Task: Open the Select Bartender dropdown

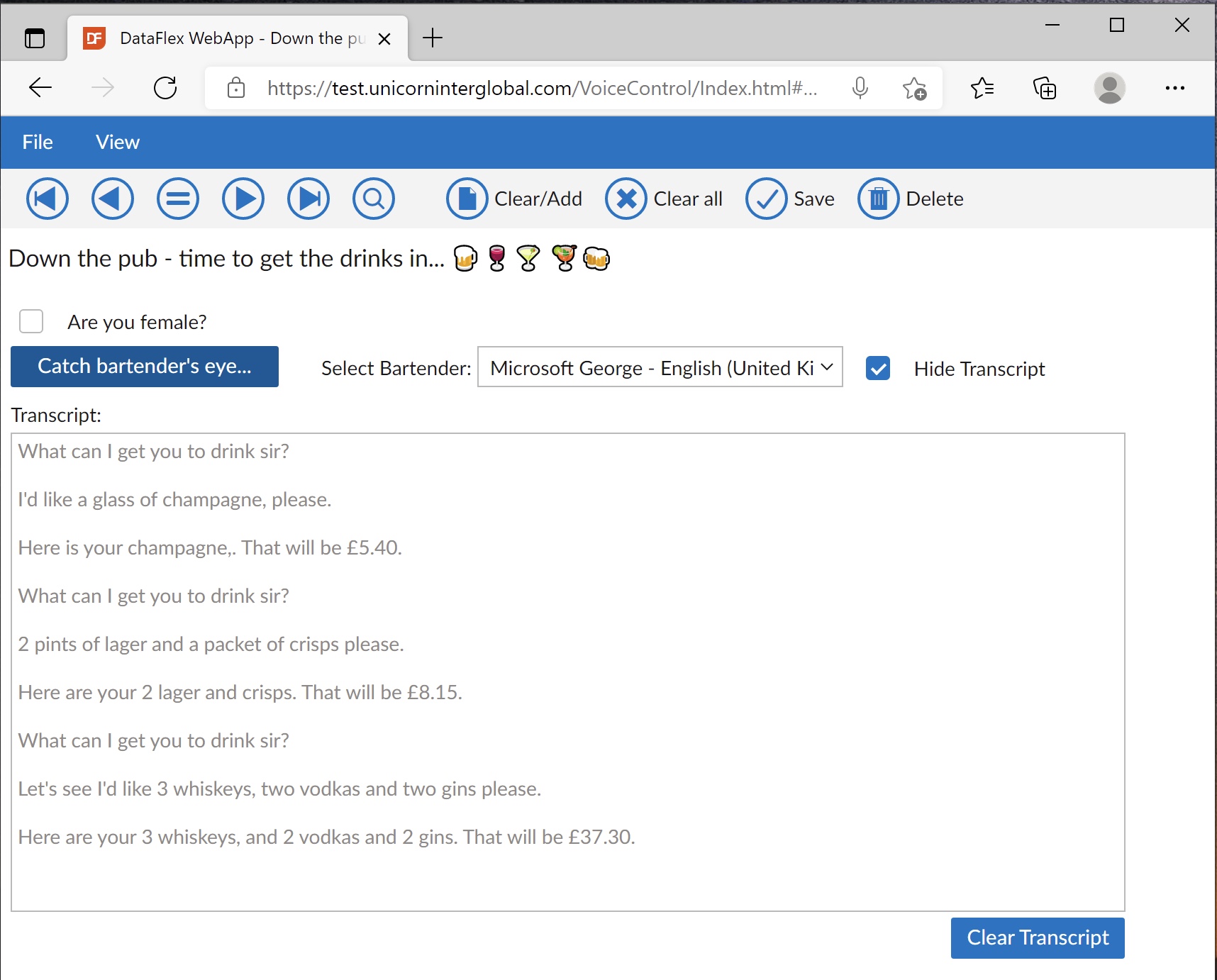Action: click(660, 367)
